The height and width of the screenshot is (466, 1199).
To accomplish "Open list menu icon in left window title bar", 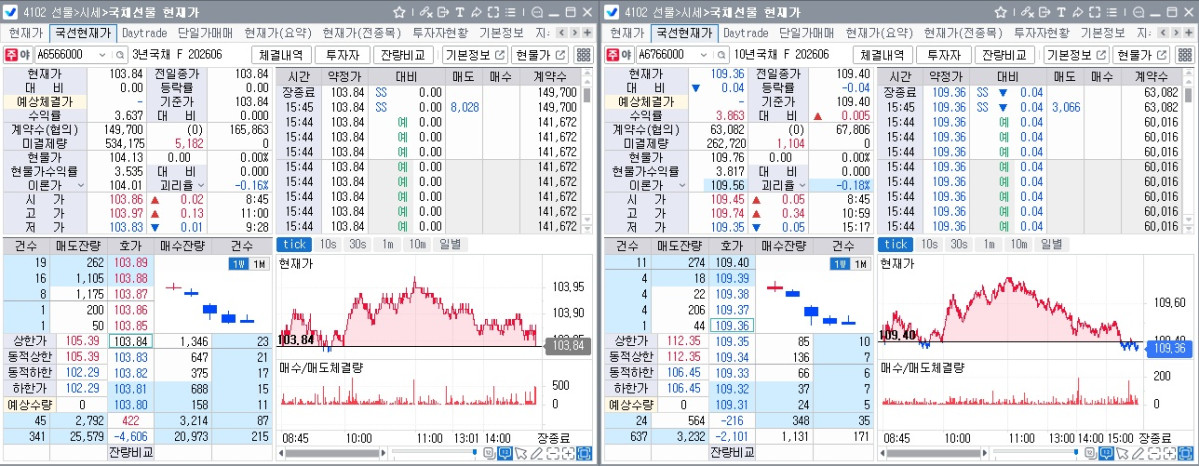I will [510, 12].
